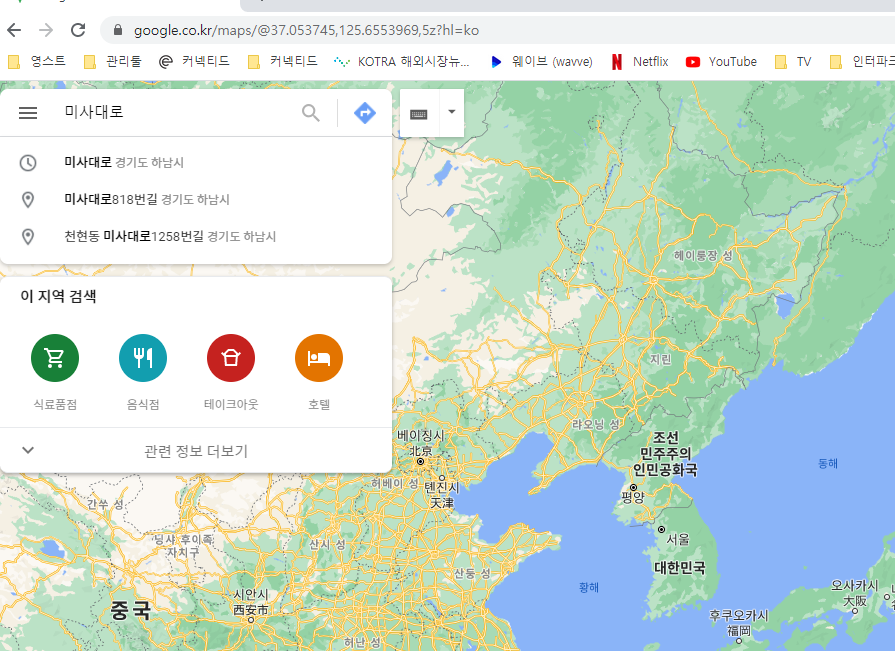Open the Netflix bookmark
This screenshot has width=895, height=651.
point(640,62)
